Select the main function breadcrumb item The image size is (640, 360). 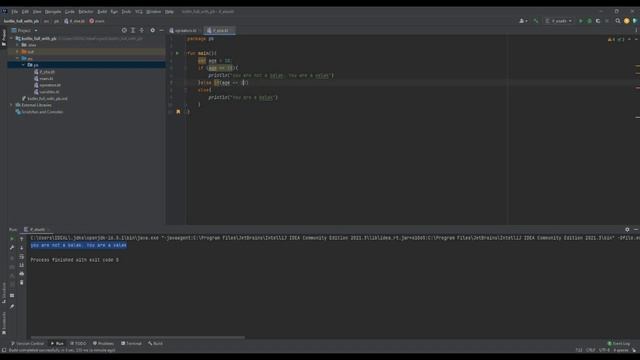point(97,21)
